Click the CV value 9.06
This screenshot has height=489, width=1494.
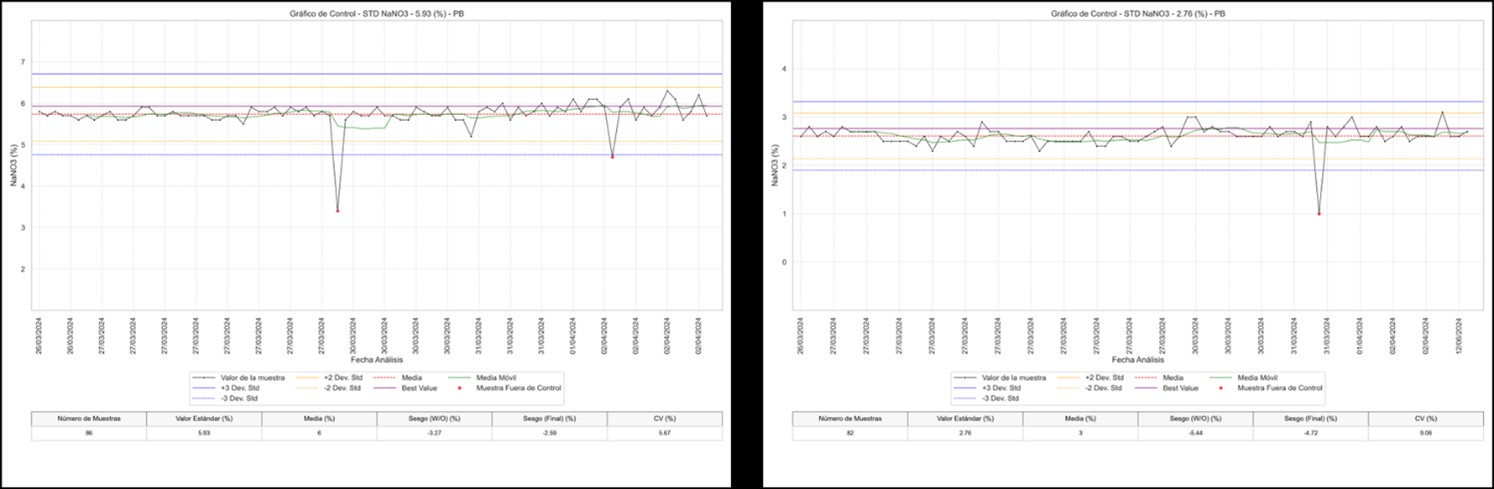click(x=1425, y=433)
